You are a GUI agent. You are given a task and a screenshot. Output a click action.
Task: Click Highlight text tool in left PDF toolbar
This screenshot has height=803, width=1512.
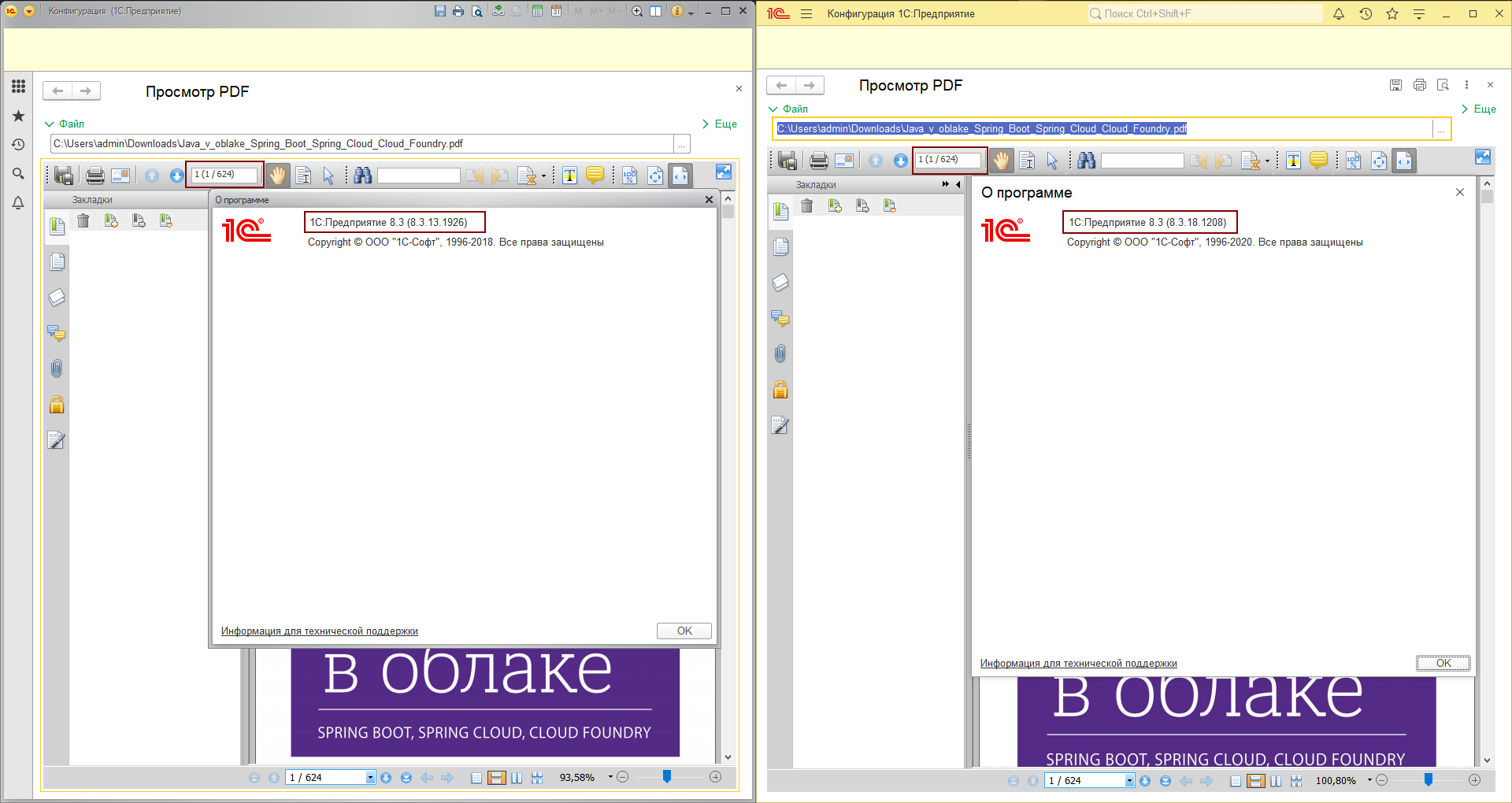(570, 175)
